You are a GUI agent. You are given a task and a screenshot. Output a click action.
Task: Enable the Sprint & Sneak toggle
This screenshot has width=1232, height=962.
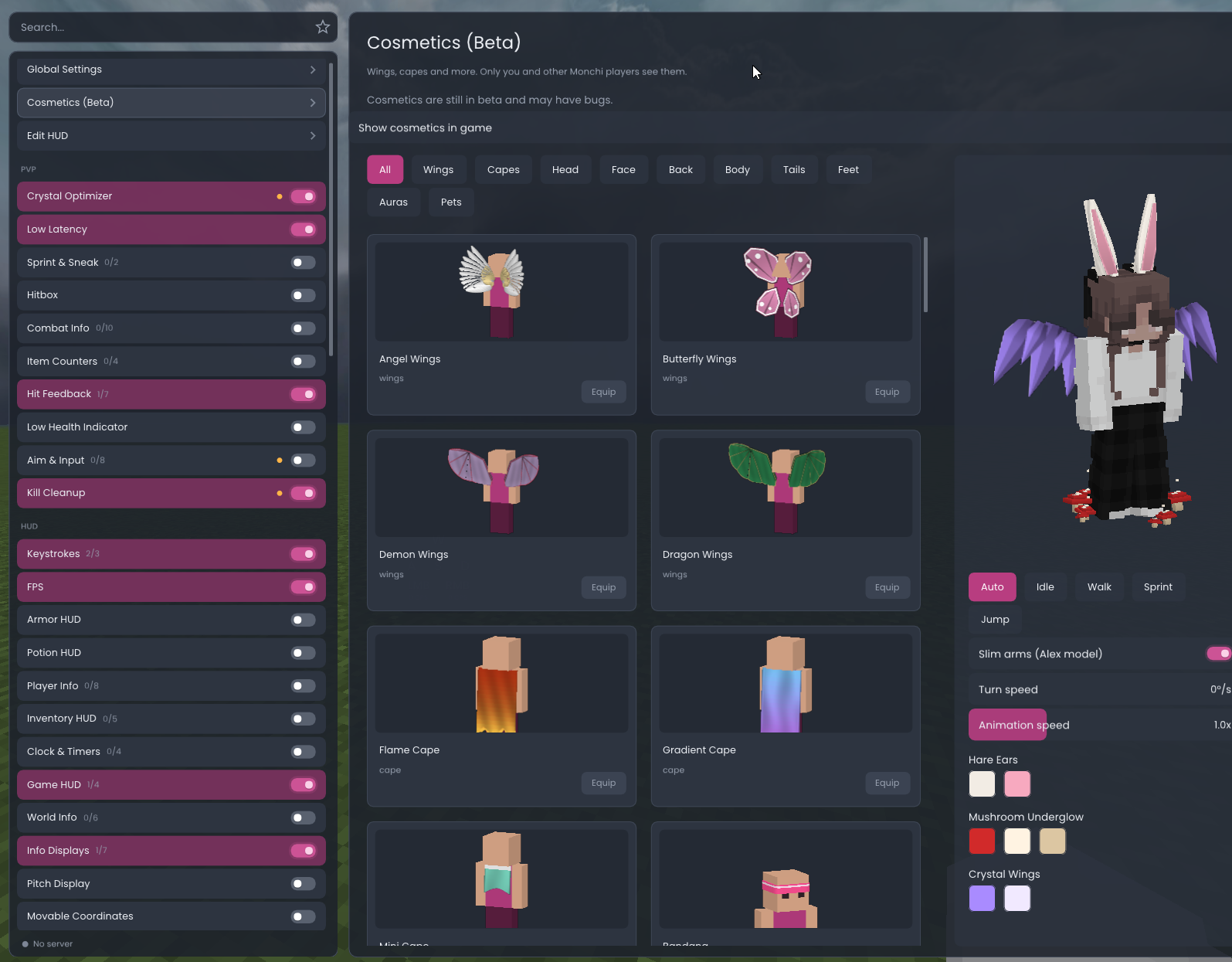point(304,263)
